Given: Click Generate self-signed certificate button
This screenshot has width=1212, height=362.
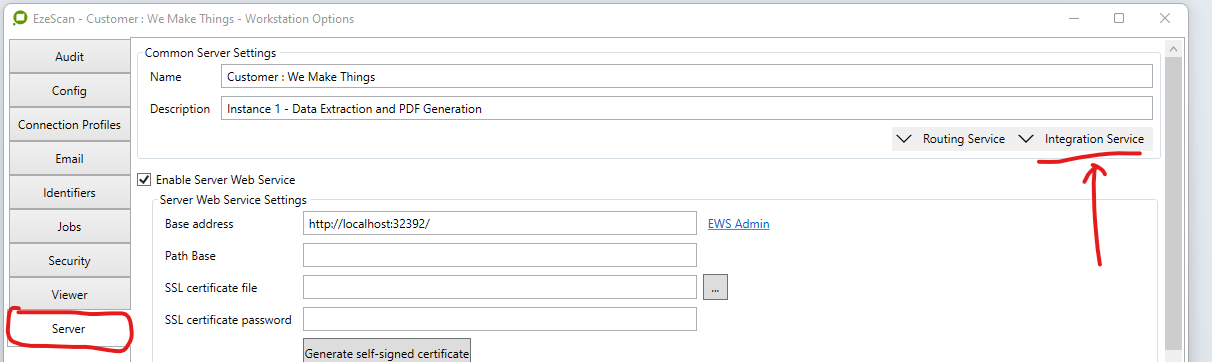Looking at the screenshot, I should click(387, 353).
